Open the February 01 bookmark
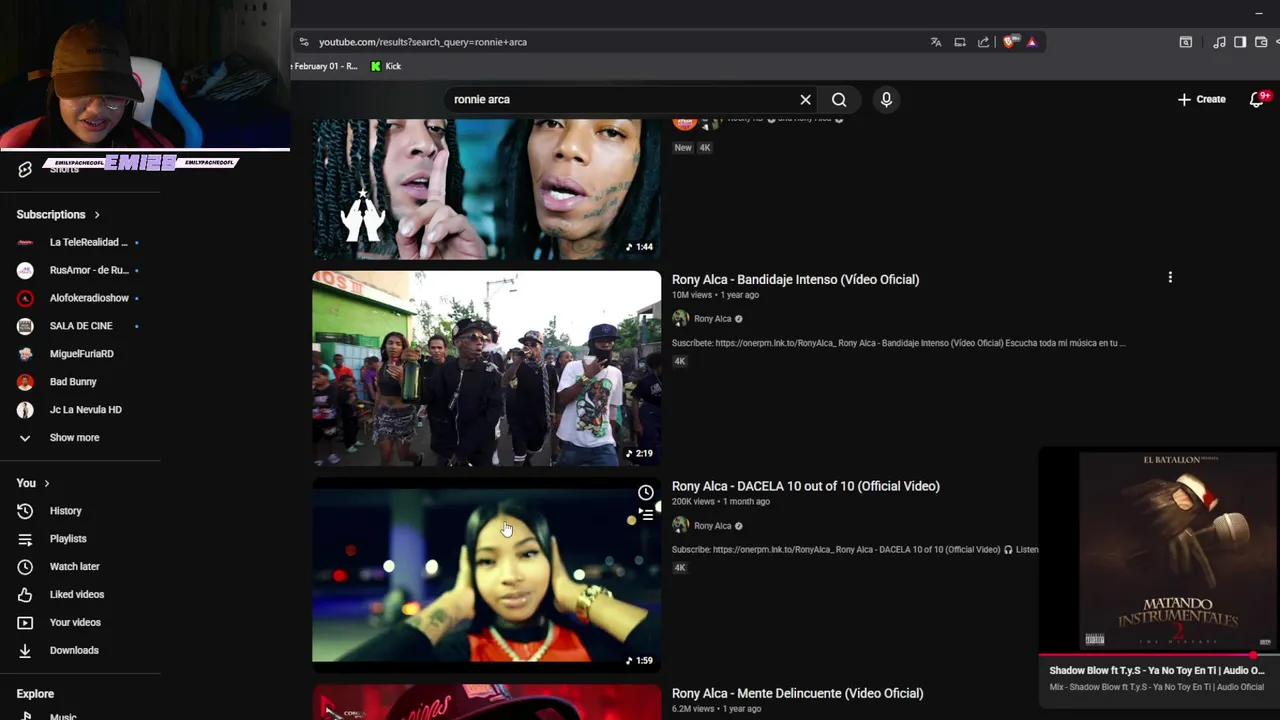1280x720 pixels. point(325,66)
